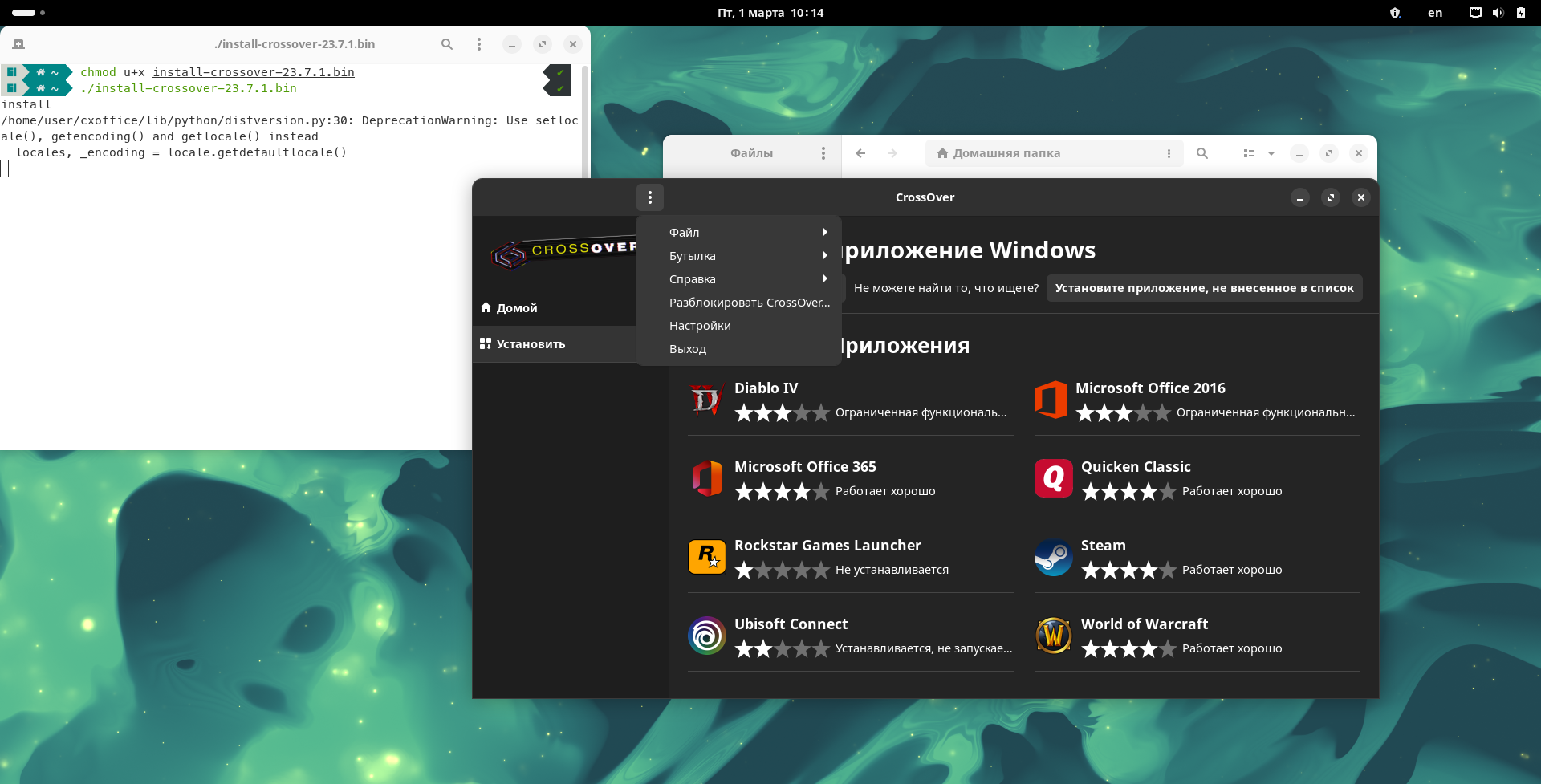This screenshot has width=1541, height=784.
Task: Click the Quicken Classic icon
Action: (1053, 478)
